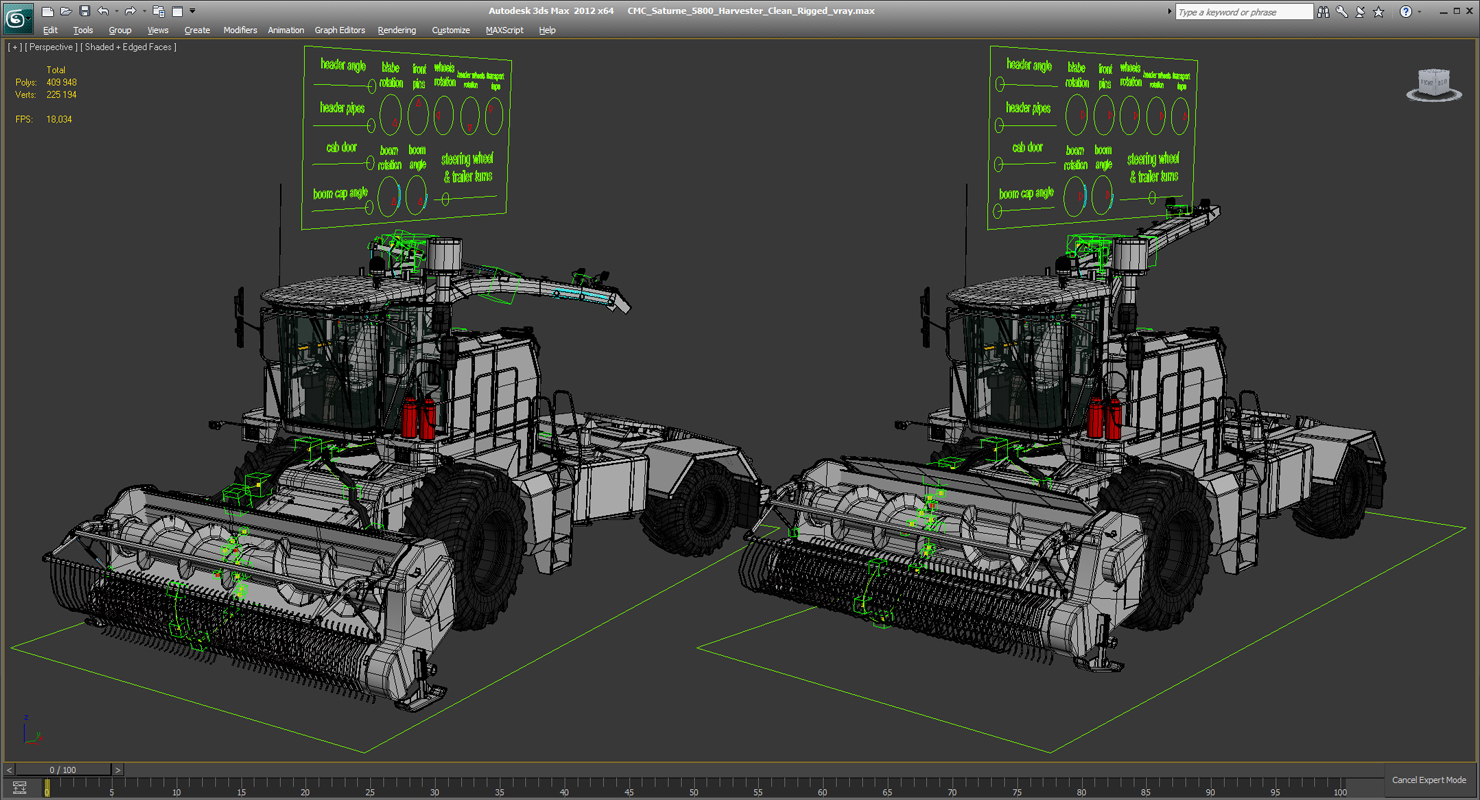Viewport: 1480px width, 800px height.
Task: Click frame 75 on the timeline track
Action: pyautogui.click(x=1016, y=786)
